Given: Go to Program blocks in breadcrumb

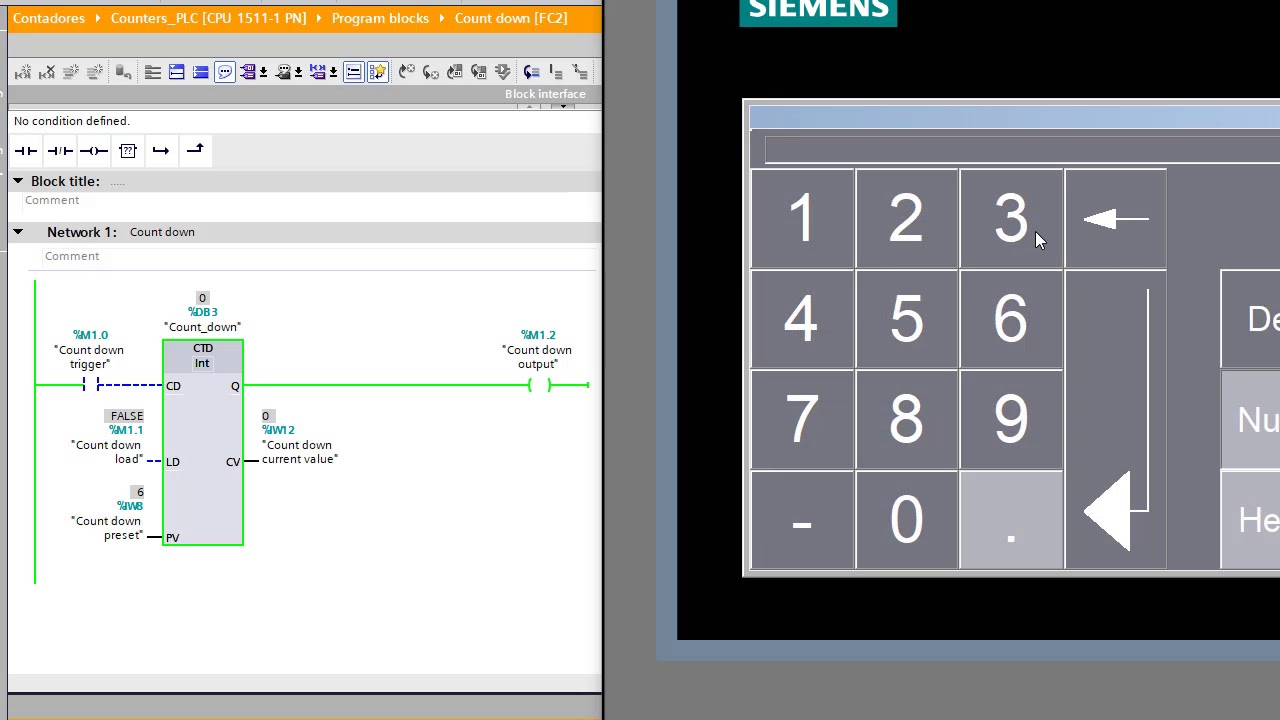Looking at the screenshot, I should coord(380,18).
